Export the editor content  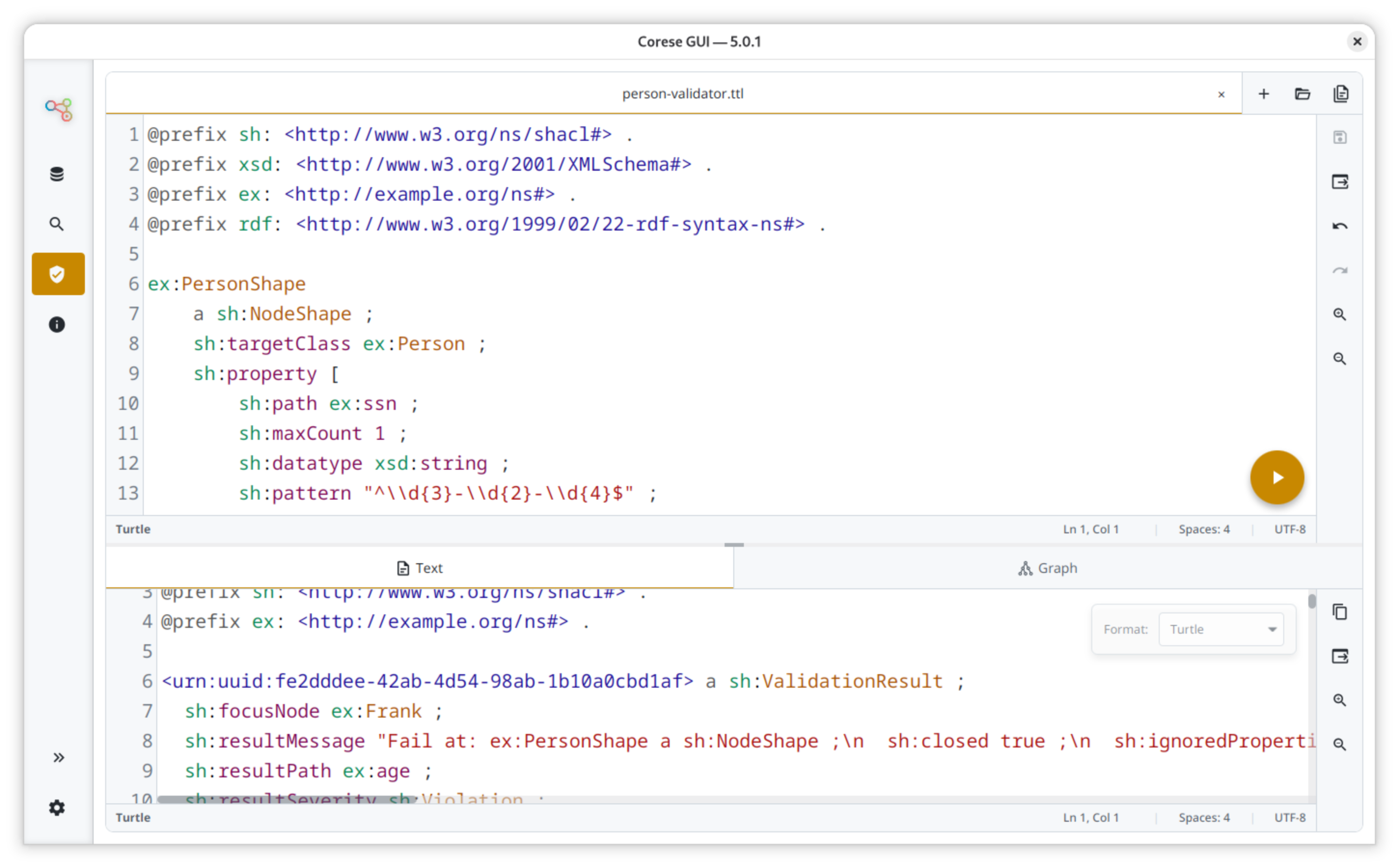tap(1340, 182)
